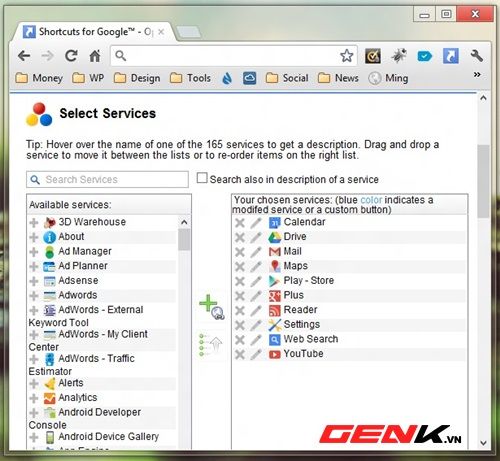Edit the Plus service with pencil icon
Viewport: 500px width, 461px height.
pyautogui.click(x=256, y=296)
